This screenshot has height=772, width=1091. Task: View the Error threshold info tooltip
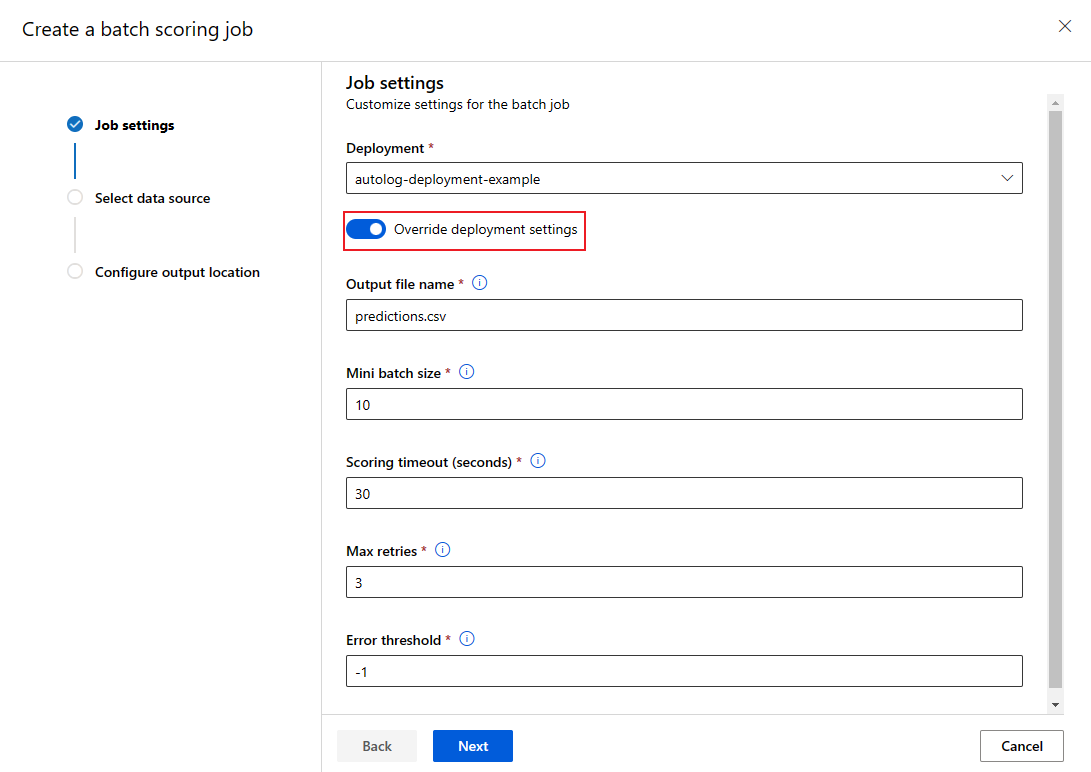[x=466, y=638]
